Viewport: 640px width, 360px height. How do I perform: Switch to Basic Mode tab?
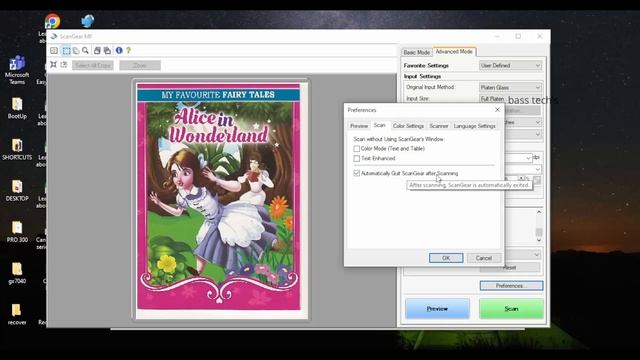[416, 52]
